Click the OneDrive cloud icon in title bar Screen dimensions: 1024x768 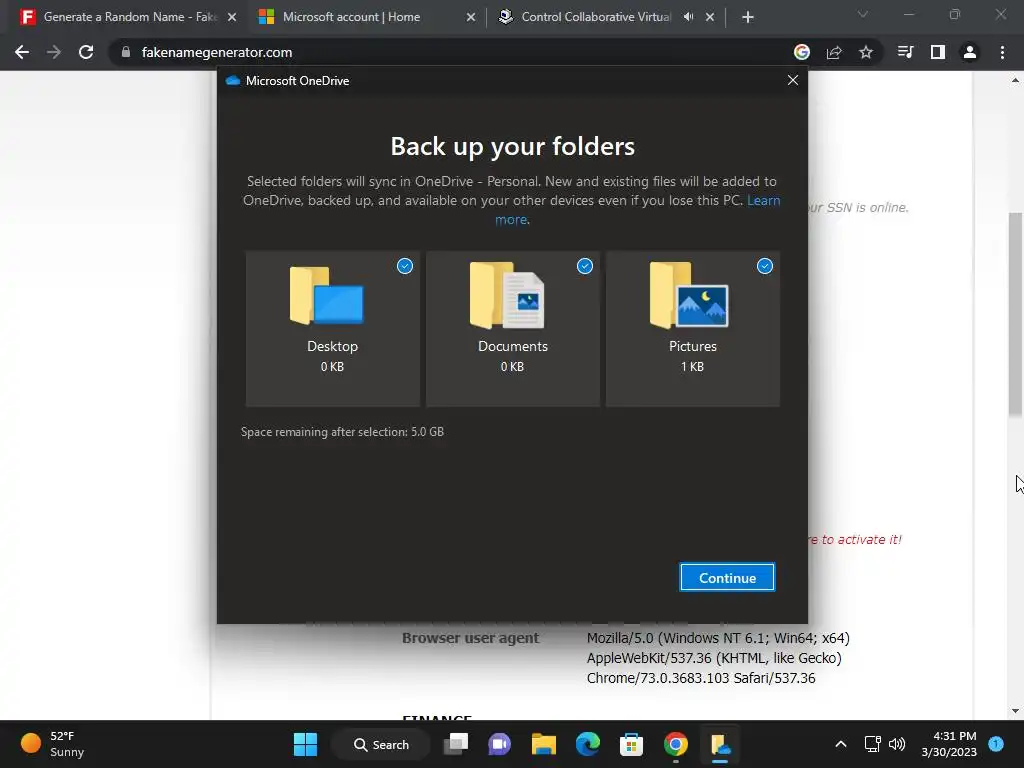[x=232, y=80]
